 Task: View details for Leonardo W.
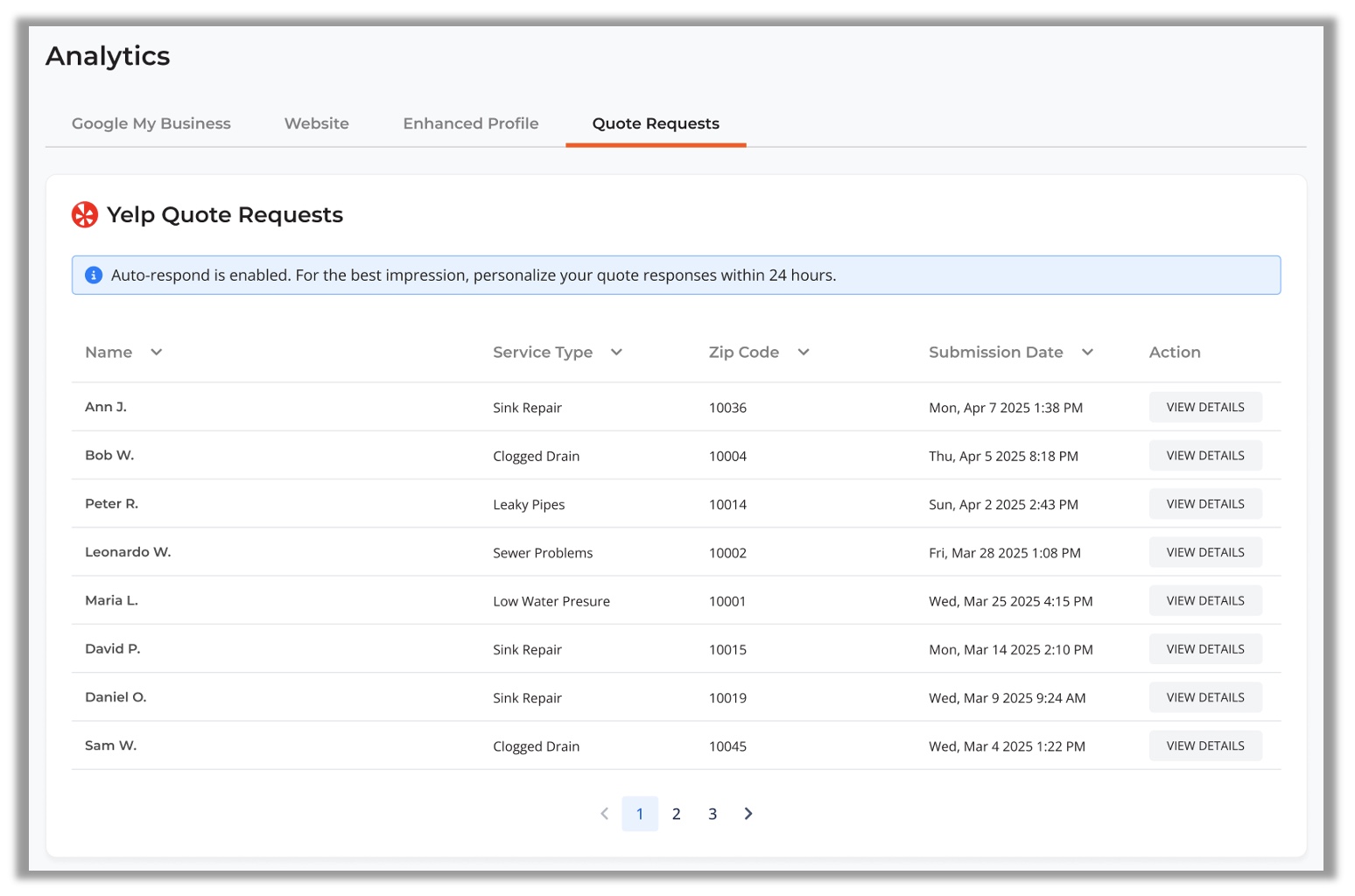click(x=1205, y=552)
